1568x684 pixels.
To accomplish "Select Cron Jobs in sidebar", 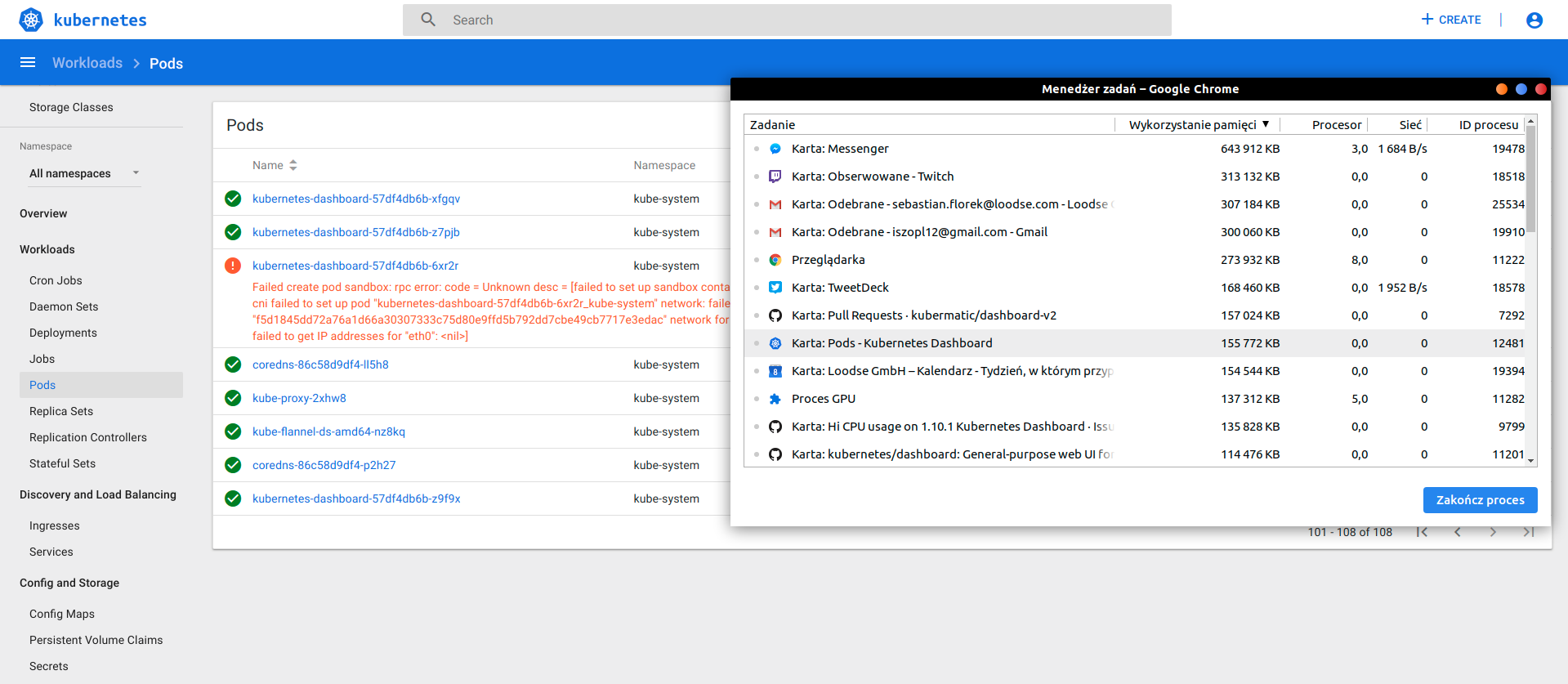I will point(56,280).
